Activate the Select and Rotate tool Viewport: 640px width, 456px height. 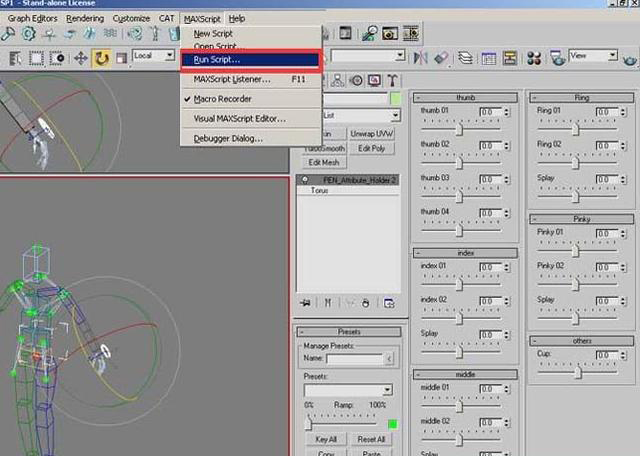(101, 58)
